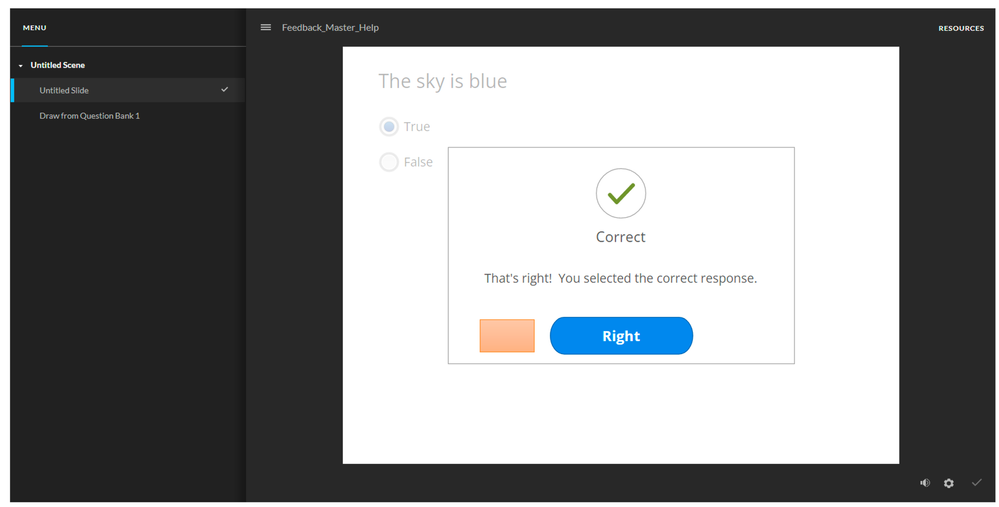999x507 pixels.
Task: Select the True radio button
Action: point(389,127)
